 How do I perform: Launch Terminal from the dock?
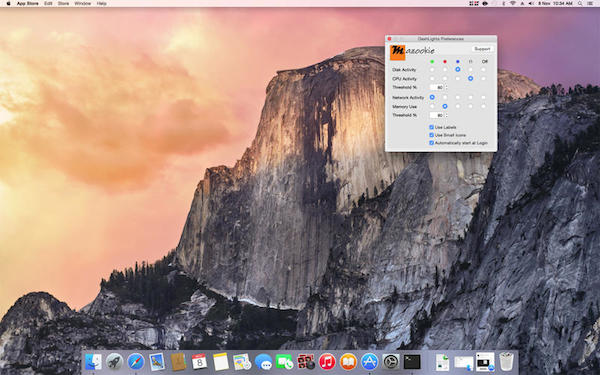pos(412,362)
